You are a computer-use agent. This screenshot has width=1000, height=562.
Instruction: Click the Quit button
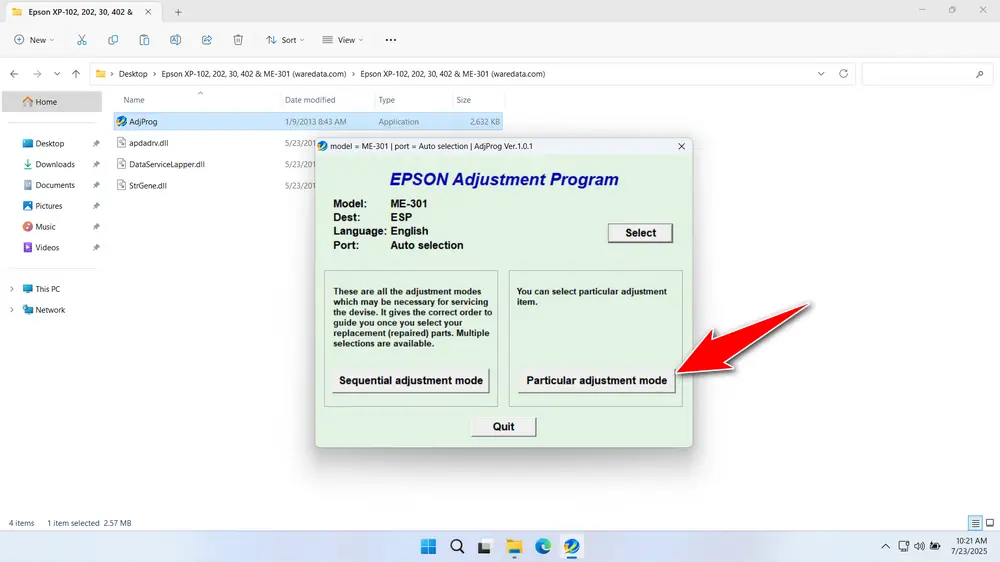(x=503, y=427)
